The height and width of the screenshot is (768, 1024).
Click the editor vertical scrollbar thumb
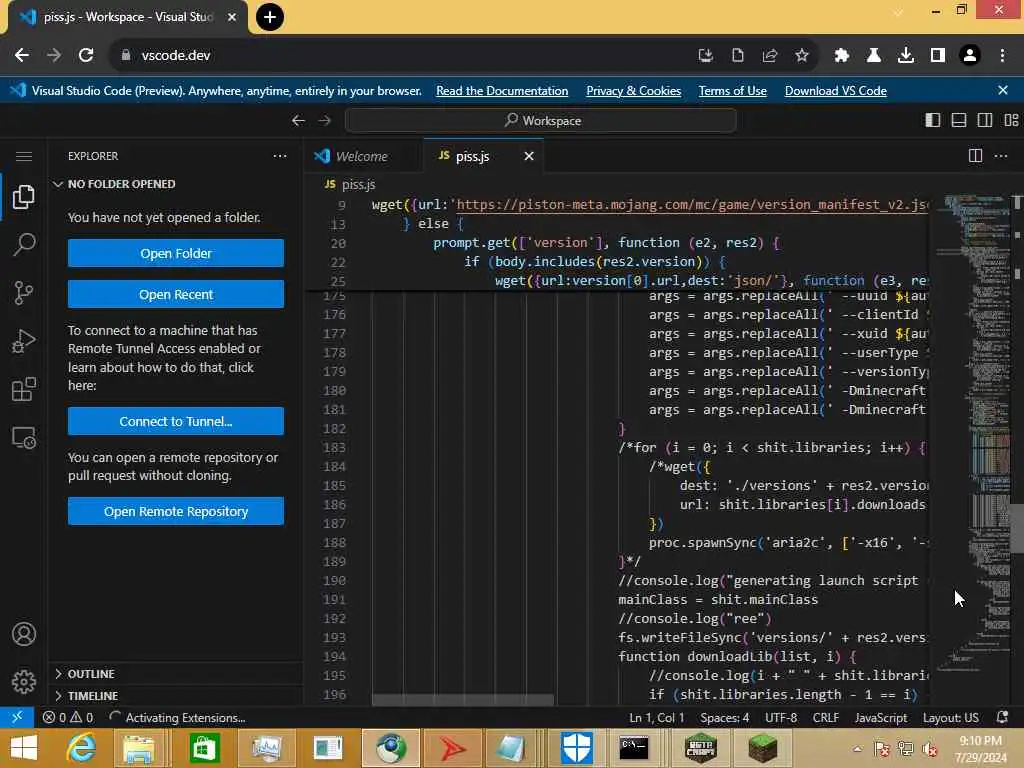[x=1017, y=529]
